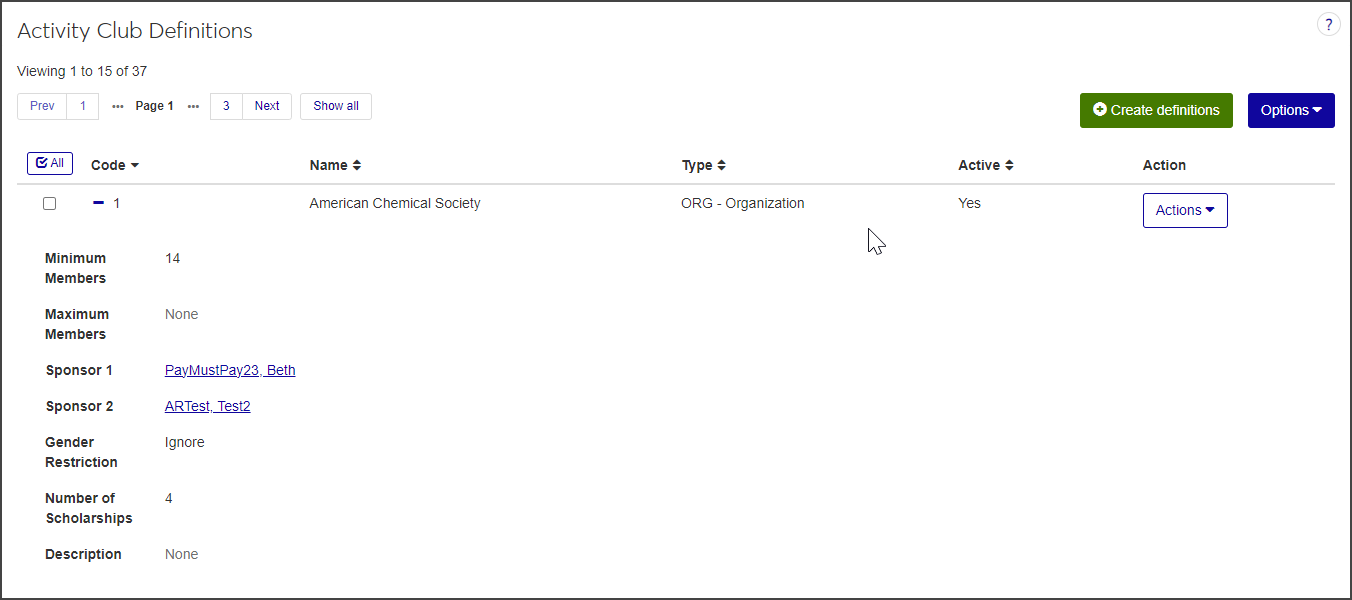This screenshot has width=1352, height=600.
Task: Click the Show all button
Action: click(335, 106)
